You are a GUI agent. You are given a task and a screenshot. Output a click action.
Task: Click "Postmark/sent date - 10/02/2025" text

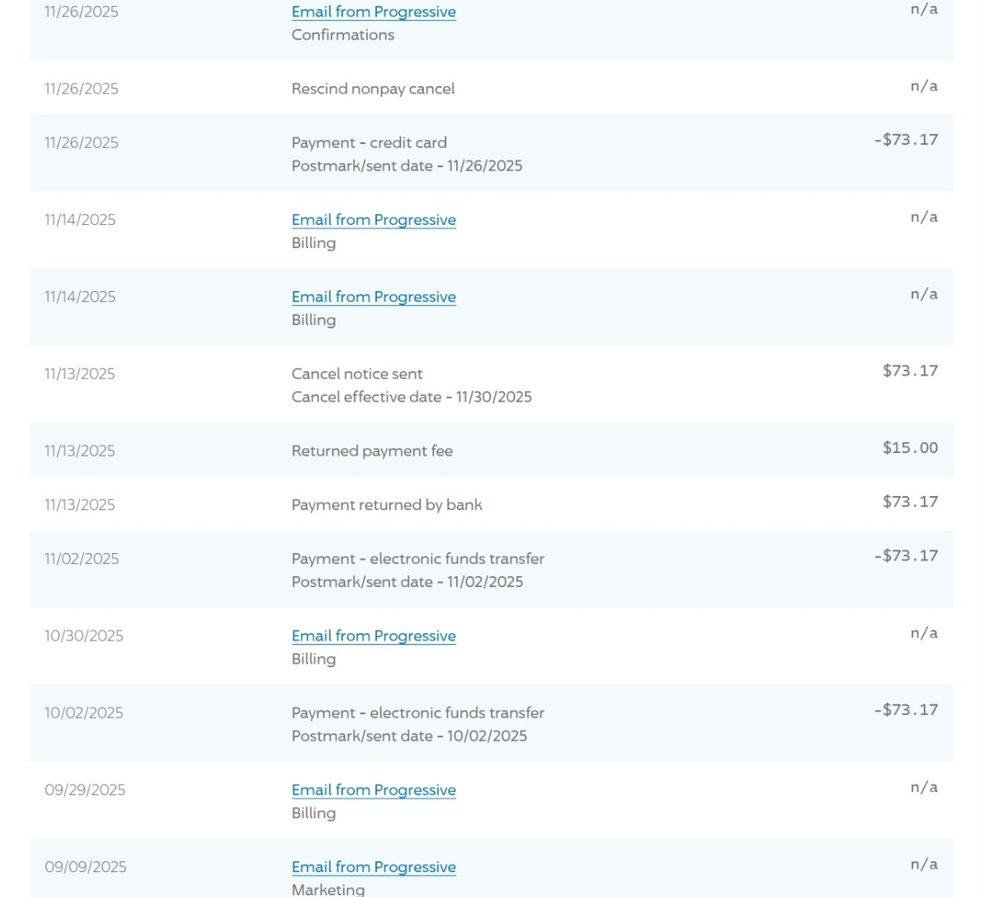(409, 736)
